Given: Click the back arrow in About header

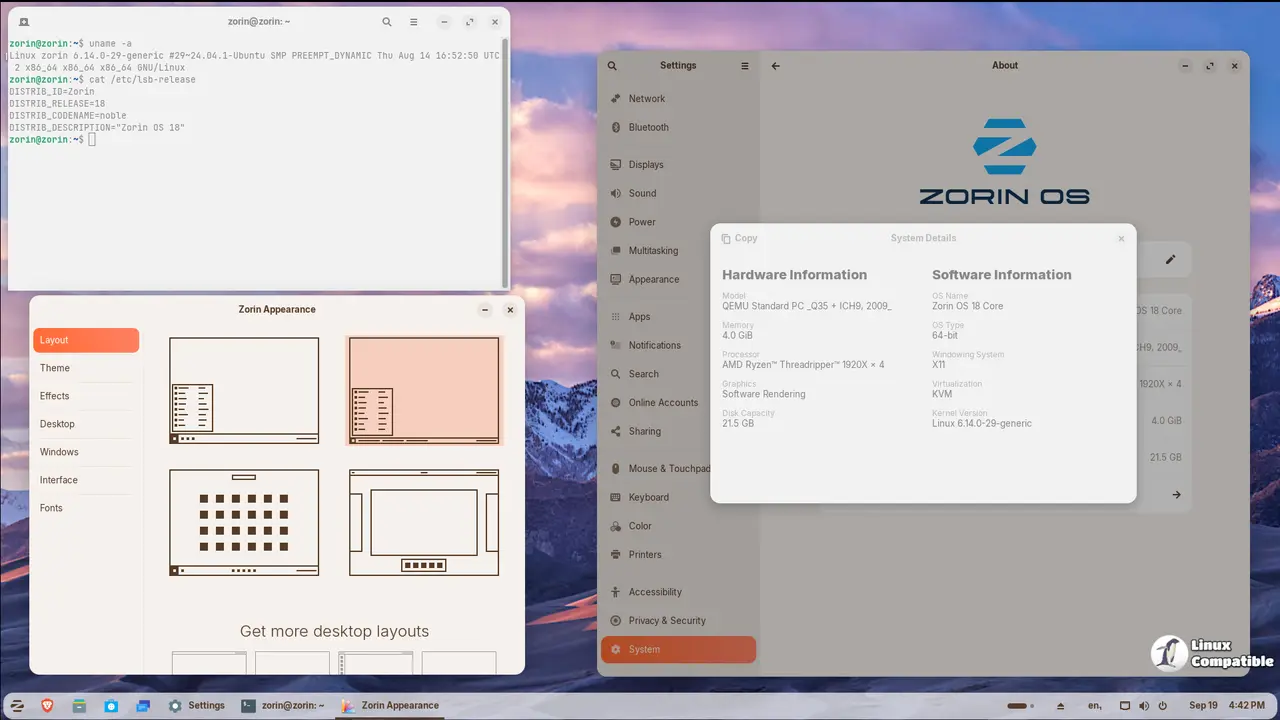Looking at the screenshot, I should click(x=775, y=66).
